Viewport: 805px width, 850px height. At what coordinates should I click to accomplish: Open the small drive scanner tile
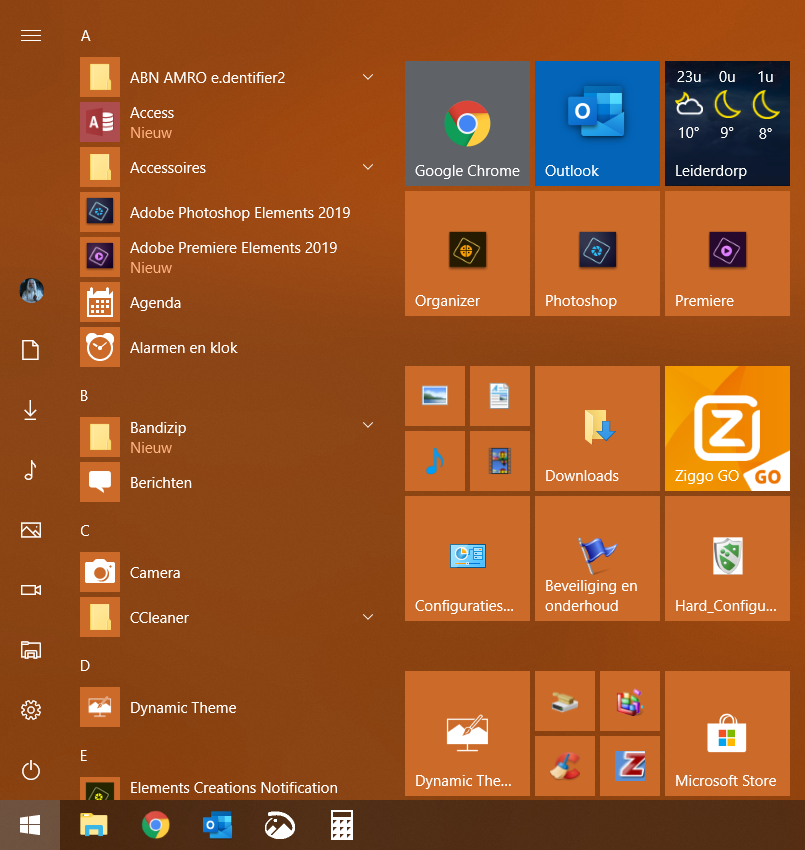click(x=564, y=701)
